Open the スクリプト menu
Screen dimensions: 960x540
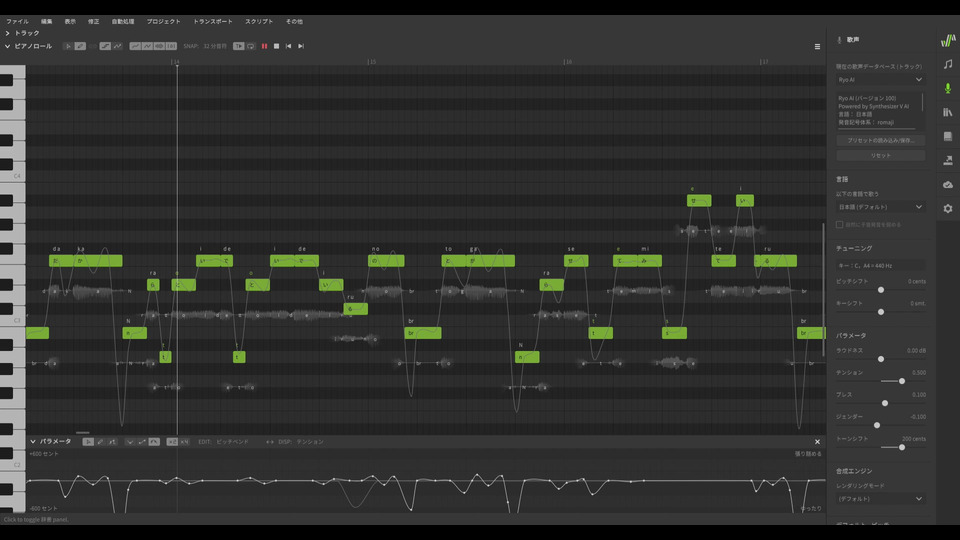(259, 21)
